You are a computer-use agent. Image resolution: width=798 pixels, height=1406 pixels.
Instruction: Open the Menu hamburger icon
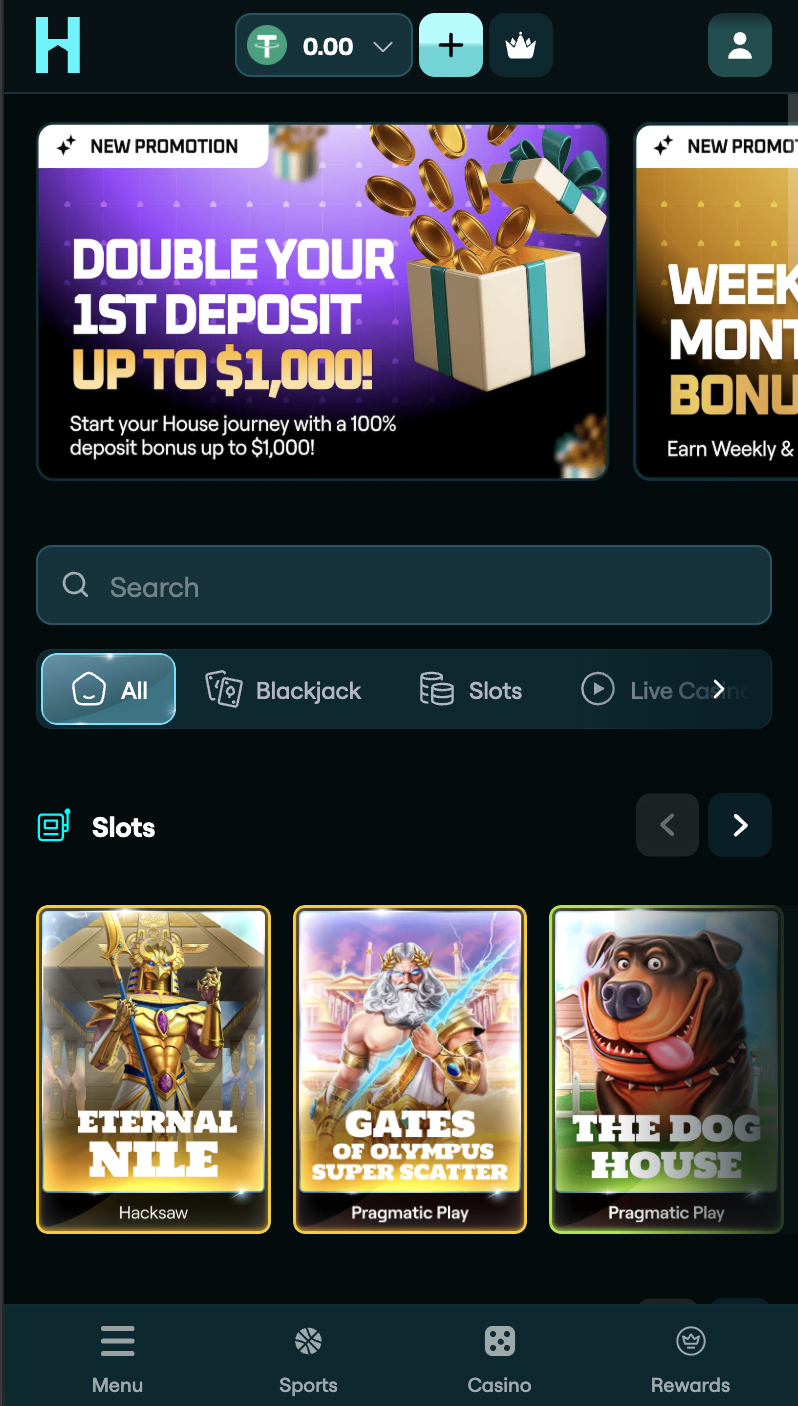point(118,1341)
